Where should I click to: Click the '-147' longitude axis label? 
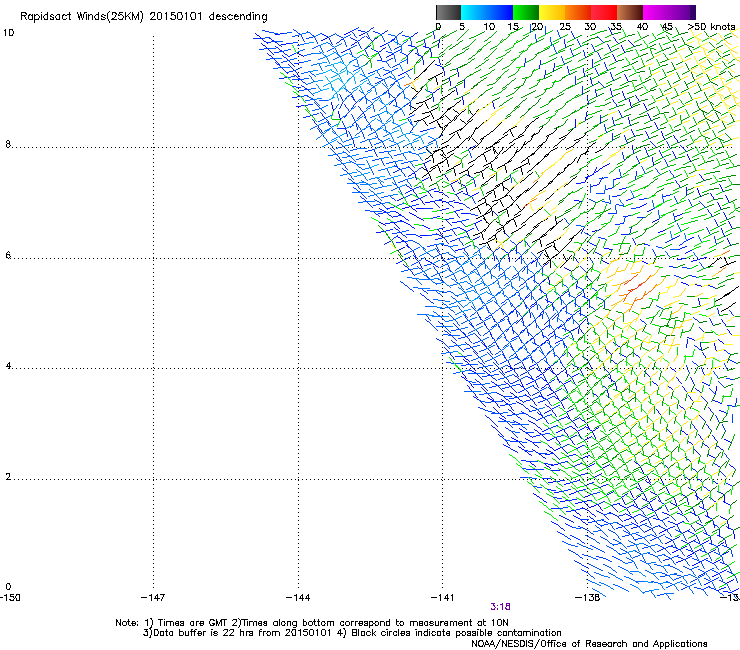[x=153, y=598]
